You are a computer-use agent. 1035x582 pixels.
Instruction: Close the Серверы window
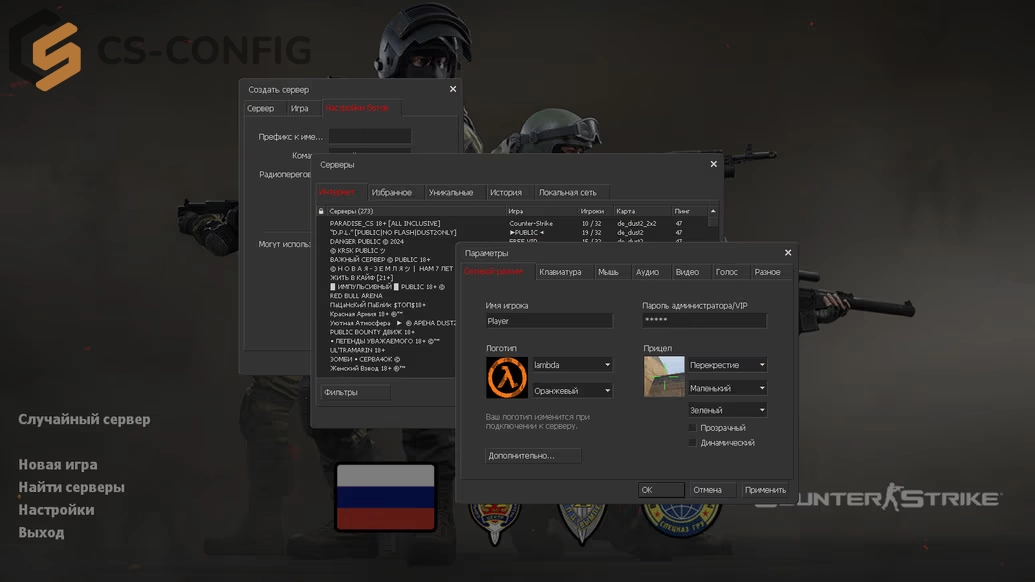pos(714,164)
